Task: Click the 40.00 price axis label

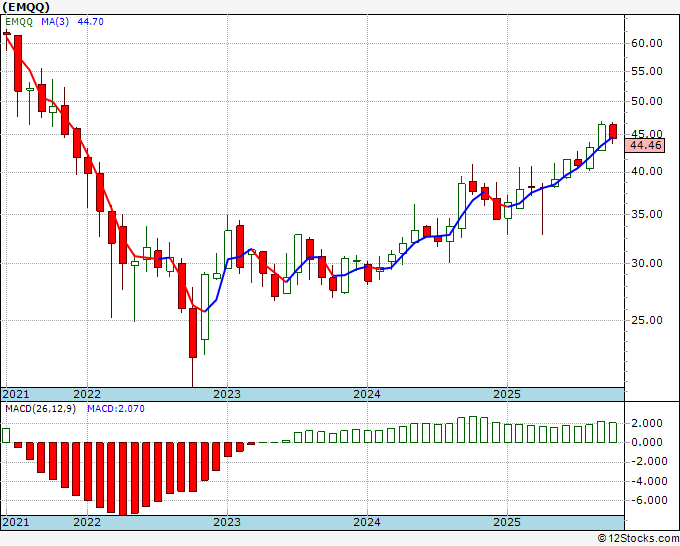Action: 647,171
